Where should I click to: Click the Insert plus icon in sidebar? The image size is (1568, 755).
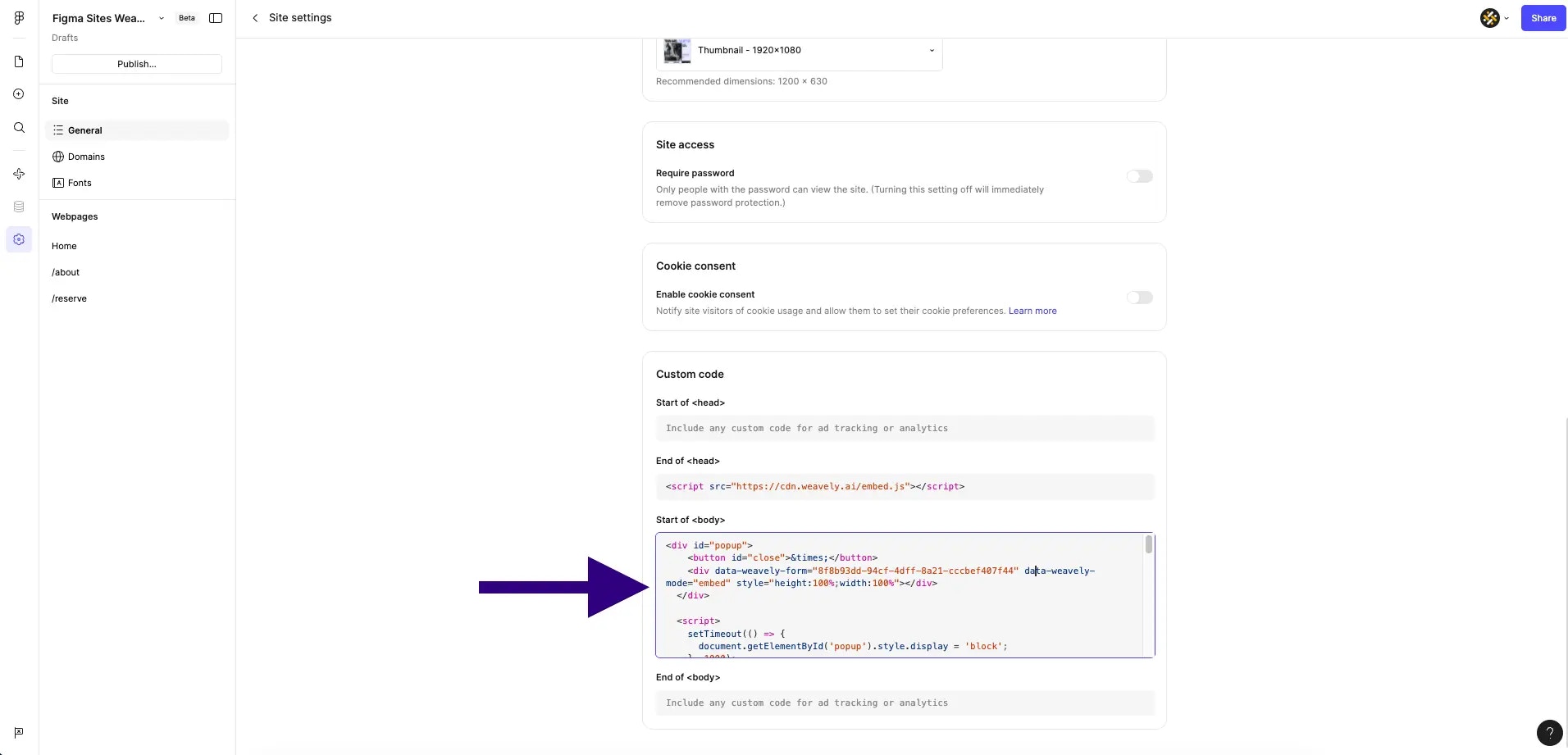pyautogui.click(x=19, y=93)
